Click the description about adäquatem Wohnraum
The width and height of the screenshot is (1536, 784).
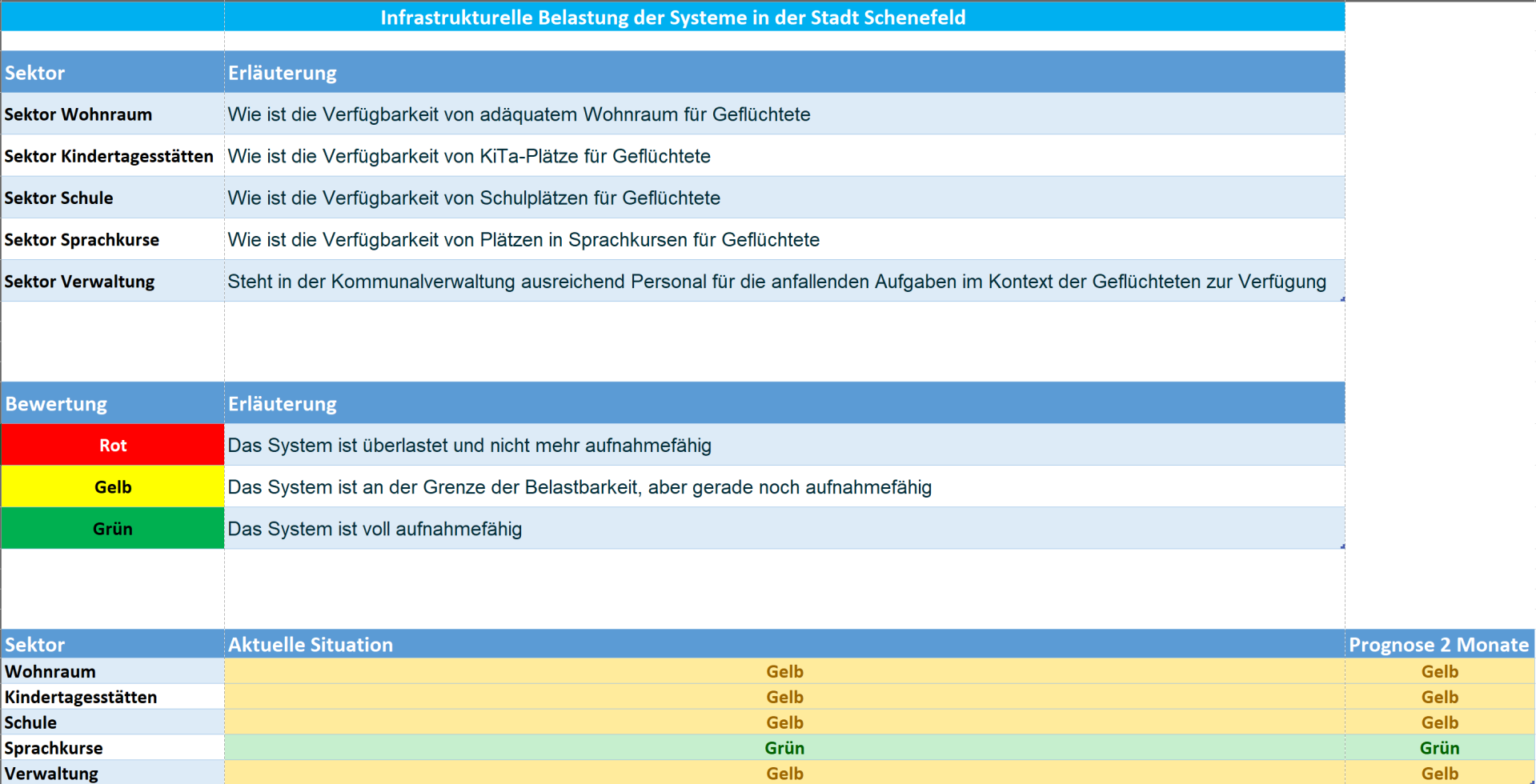click(x=784, y=114)
